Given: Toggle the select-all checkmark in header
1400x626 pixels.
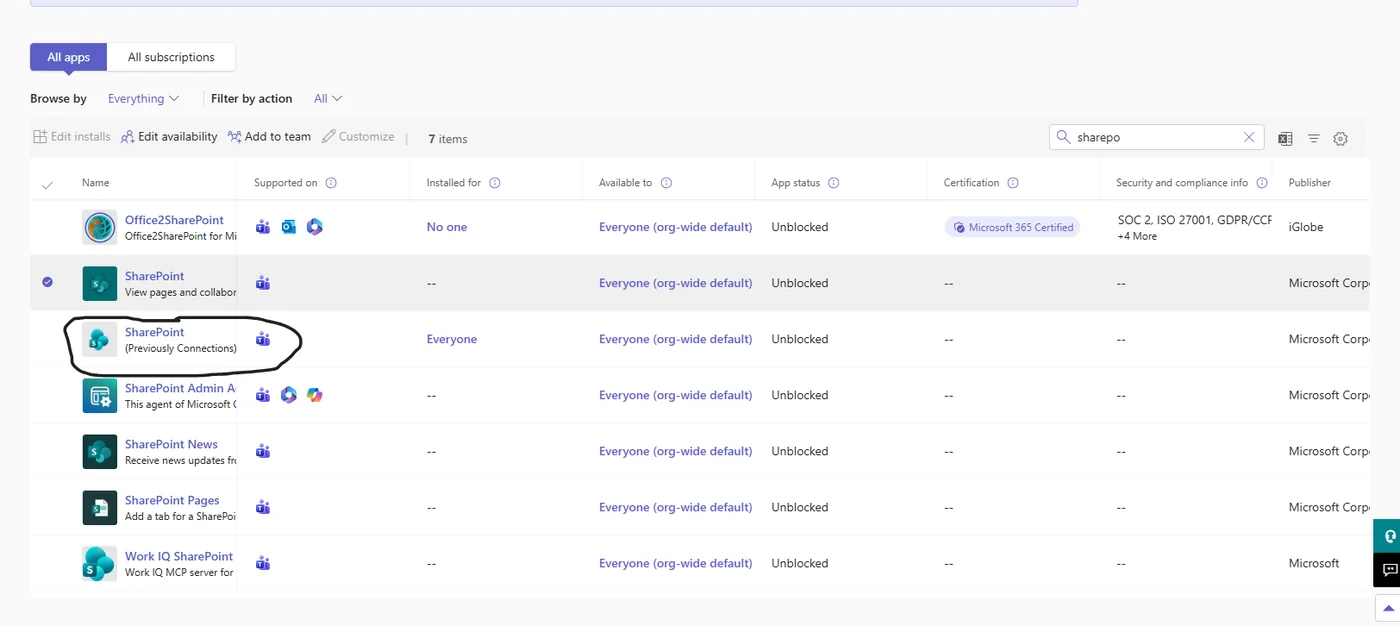Looking at the screenshot, I should tap(47, 184).
